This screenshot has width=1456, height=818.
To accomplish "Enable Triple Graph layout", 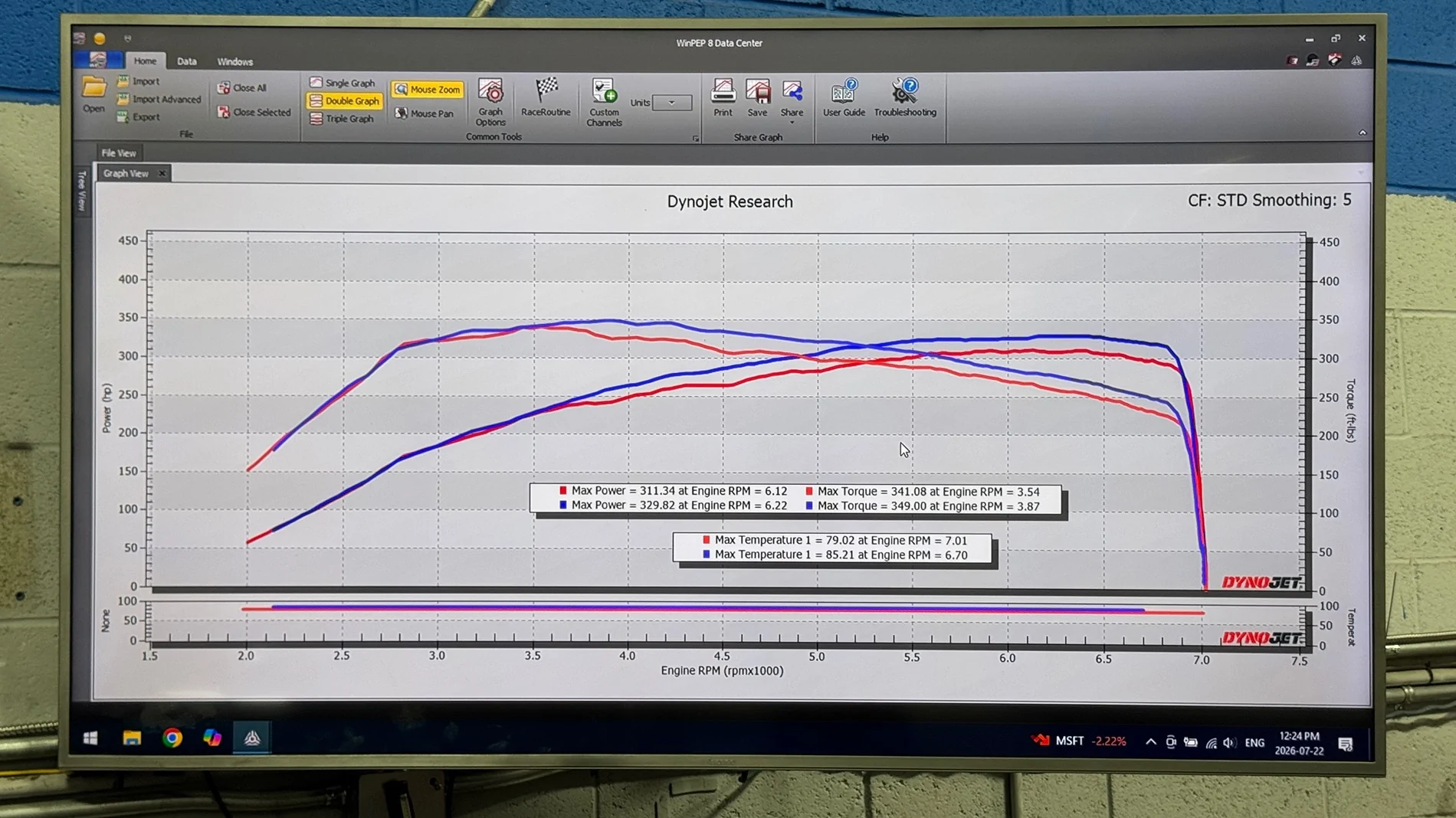I will point(342,119).
